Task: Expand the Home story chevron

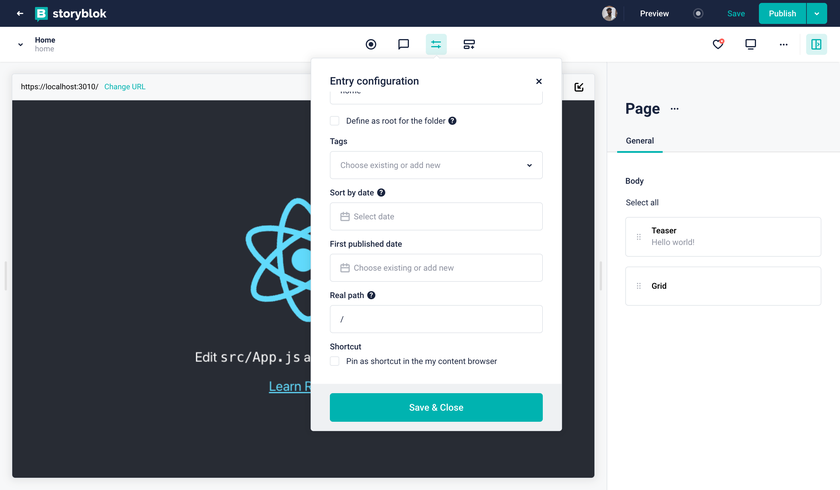Action: pos(20,44)
